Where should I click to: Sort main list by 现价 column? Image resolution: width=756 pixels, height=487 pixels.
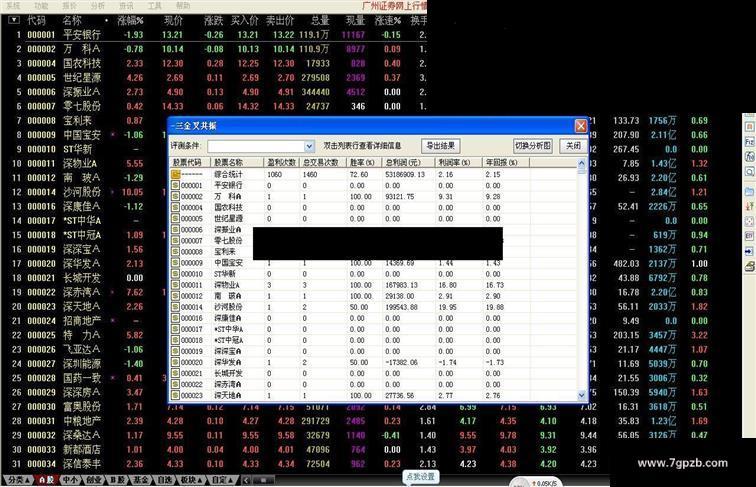[x=174, y=20]
